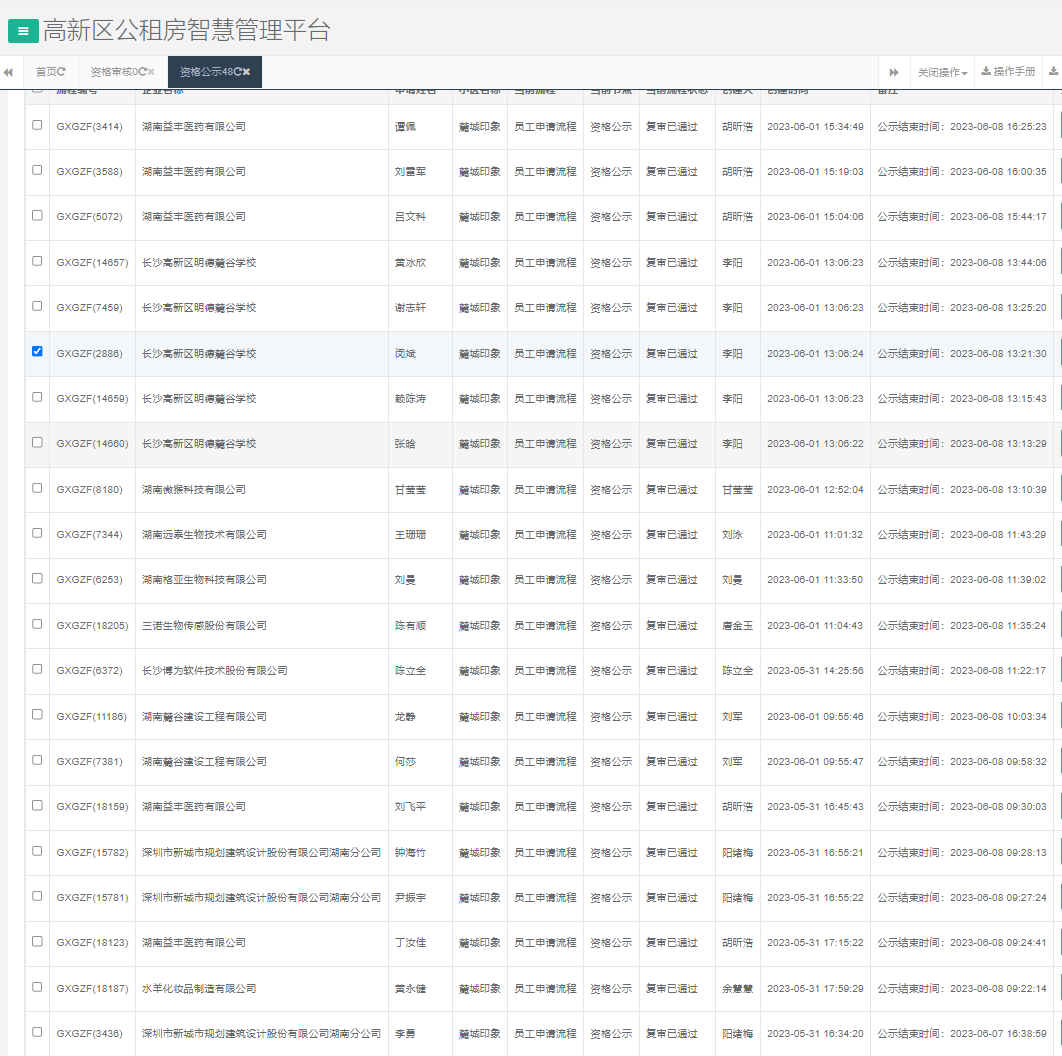The height and width of the screenshot is (1056, 1062).
Task: Reload the 资格公示 tab via refresh icon
Action: (x=238, y=72)
